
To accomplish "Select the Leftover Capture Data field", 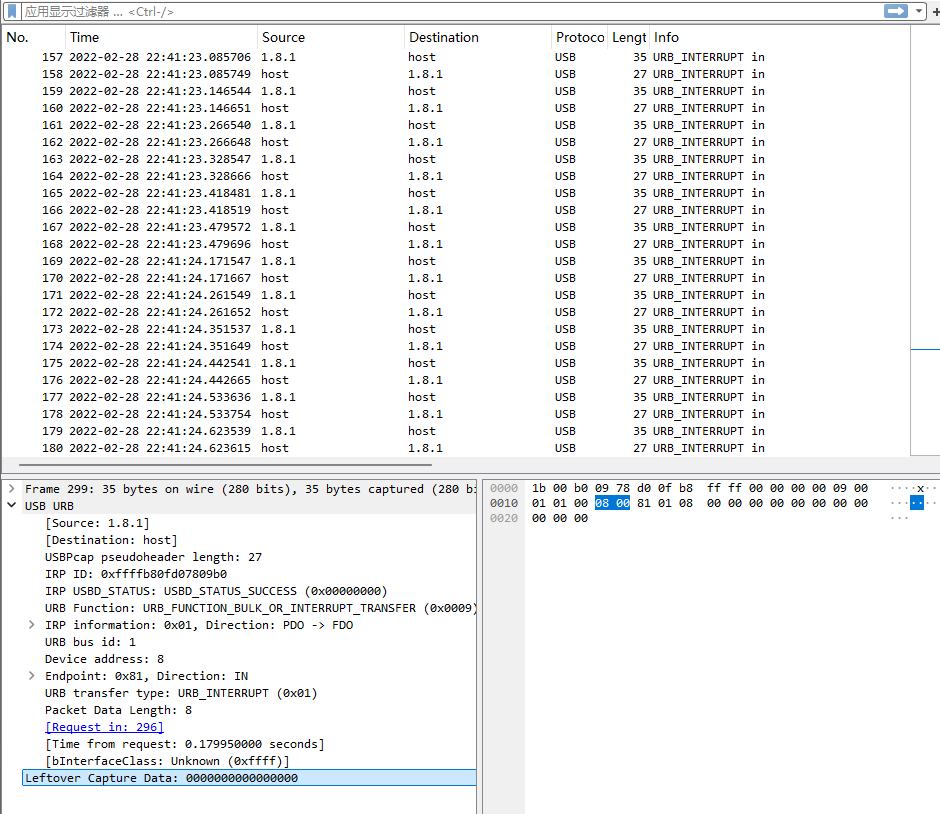I will (161, 778).
